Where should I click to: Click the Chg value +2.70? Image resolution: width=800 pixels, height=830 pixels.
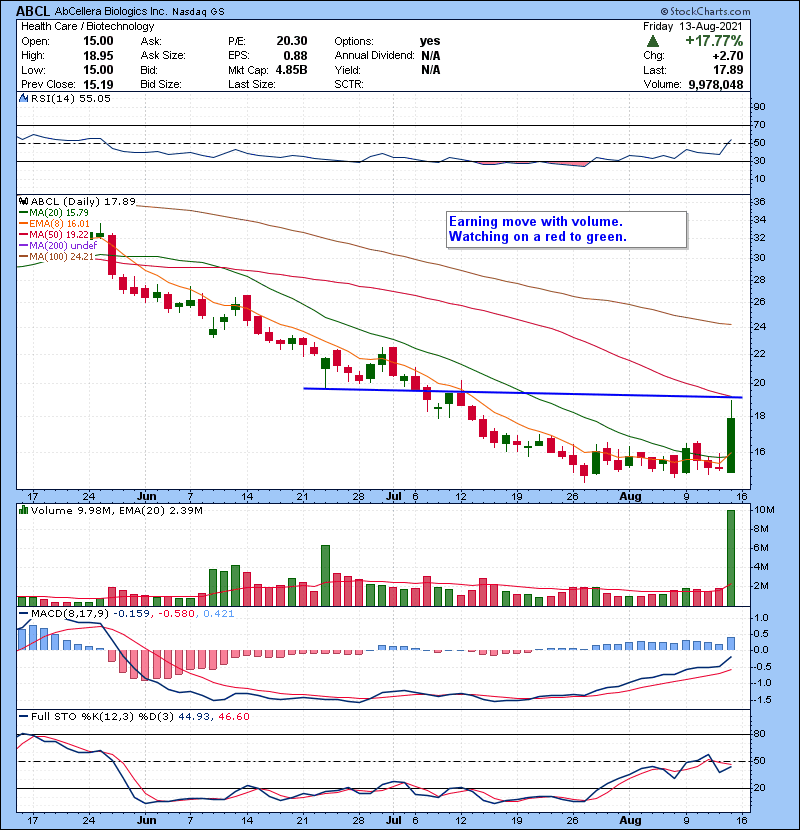click(x=727, y=56)
